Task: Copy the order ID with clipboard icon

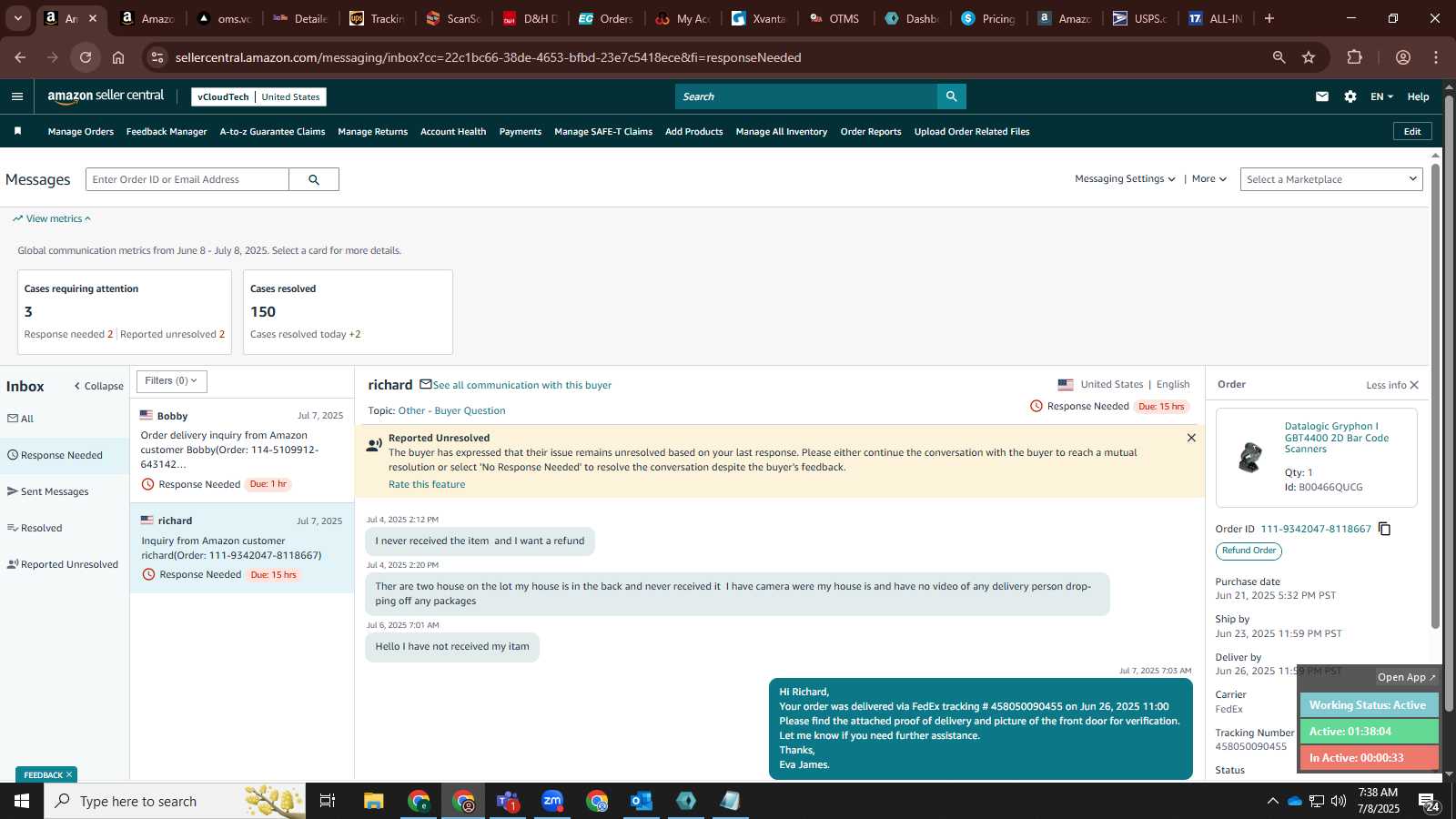Action: pos(1384,529)
